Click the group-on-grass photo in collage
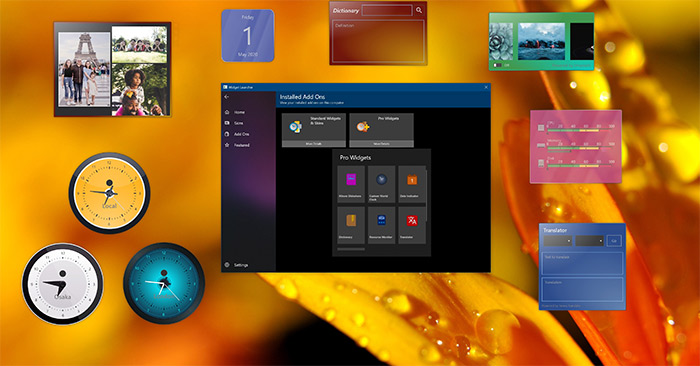The image size is (700, 366). pyautogui.click(x=139, y=44)
